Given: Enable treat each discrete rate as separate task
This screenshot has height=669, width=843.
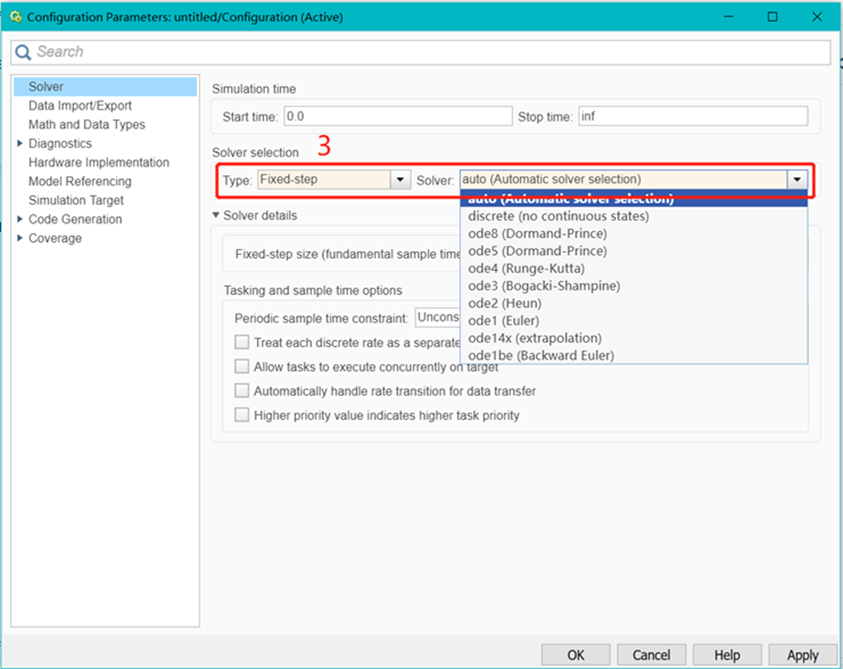Looking at the screenshot, I should [x=242, y=342].
